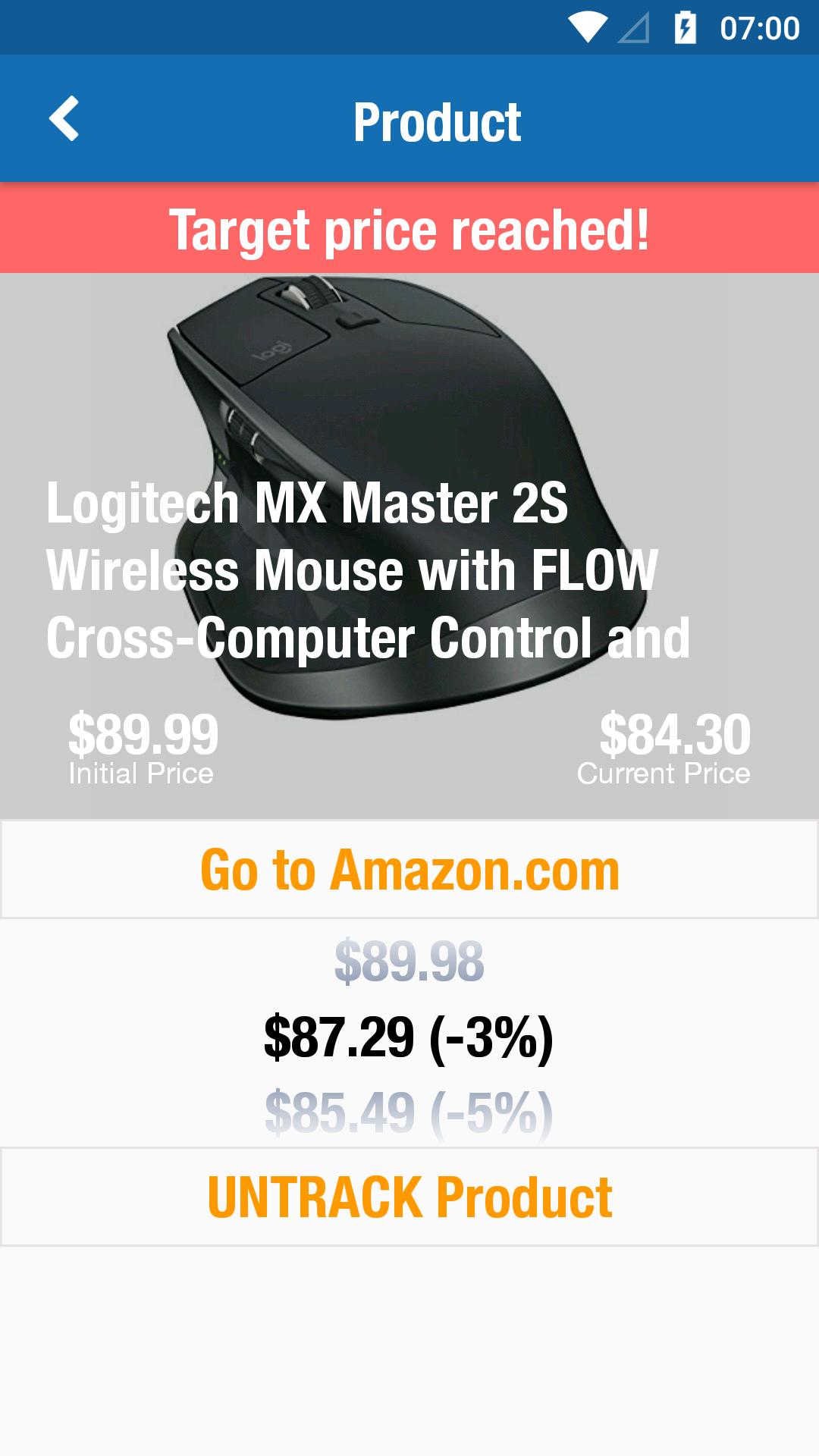The height and width of the screenshot is (1456, 819).
Task: Tap the Wi-Fi status icon
Action: point(587,27)
